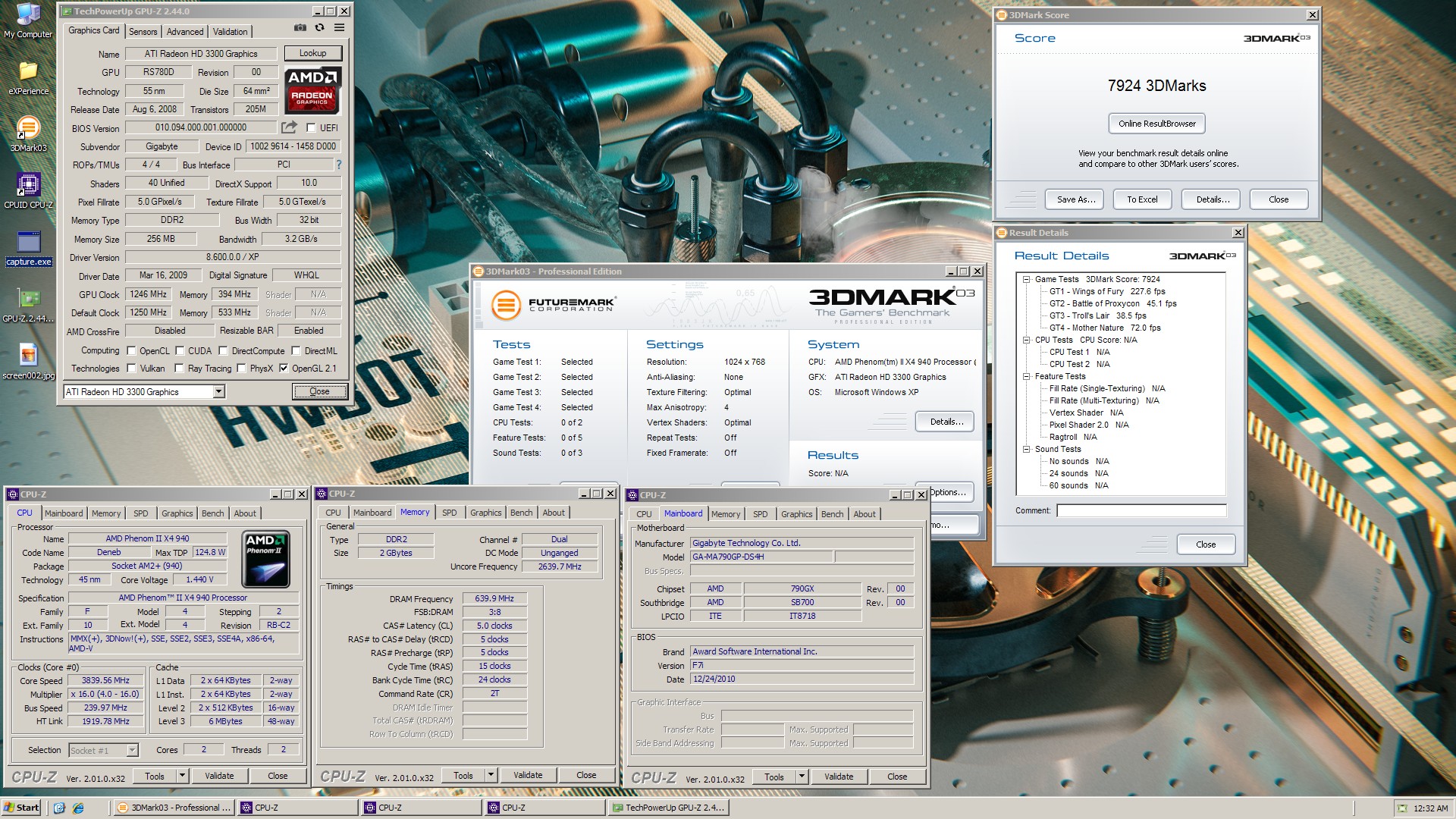The image size is (1456, 819).
Task: Open the screen002.jpg desktop file
Action: 28,362
